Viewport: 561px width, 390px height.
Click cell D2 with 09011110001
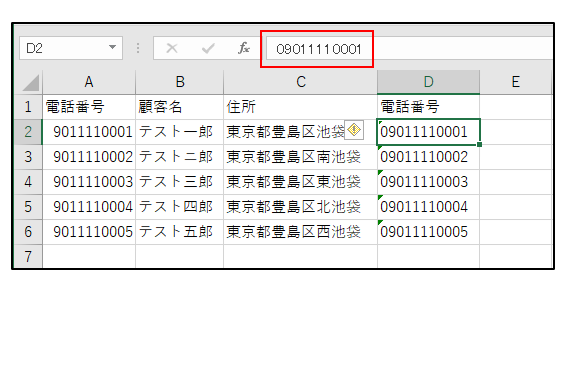[x=429, y=132]
